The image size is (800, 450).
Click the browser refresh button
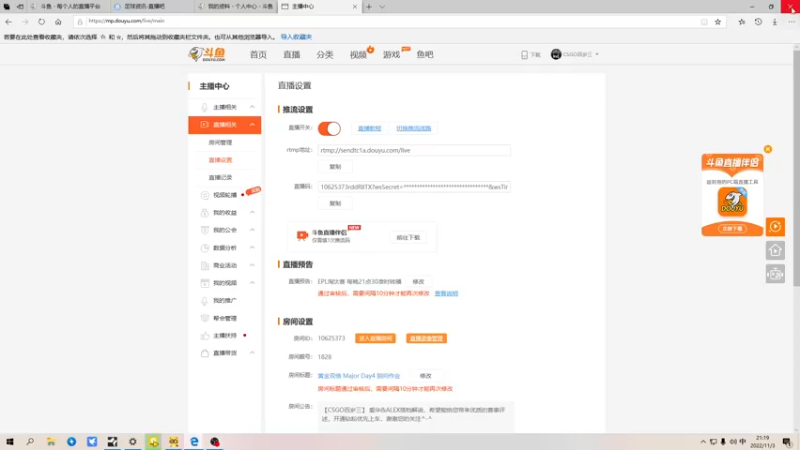(41, 21)
